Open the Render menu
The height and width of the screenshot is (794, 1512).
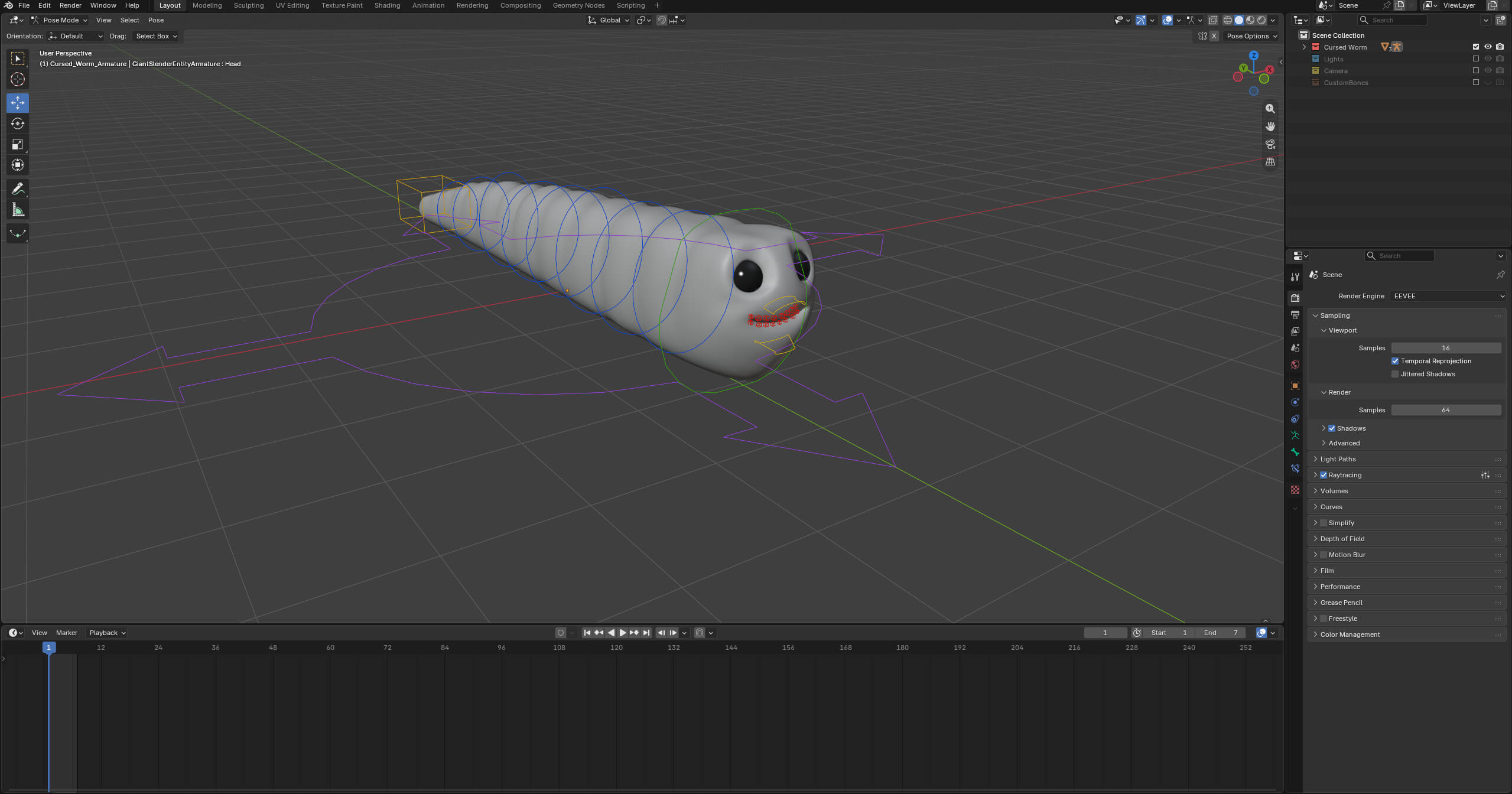[x=70, y=5]
